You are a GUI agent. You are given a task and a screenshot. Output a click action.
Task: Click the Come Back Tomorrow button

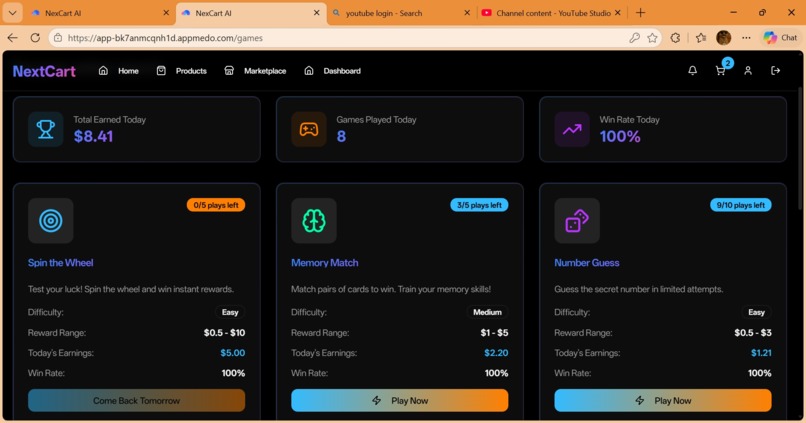136,400
